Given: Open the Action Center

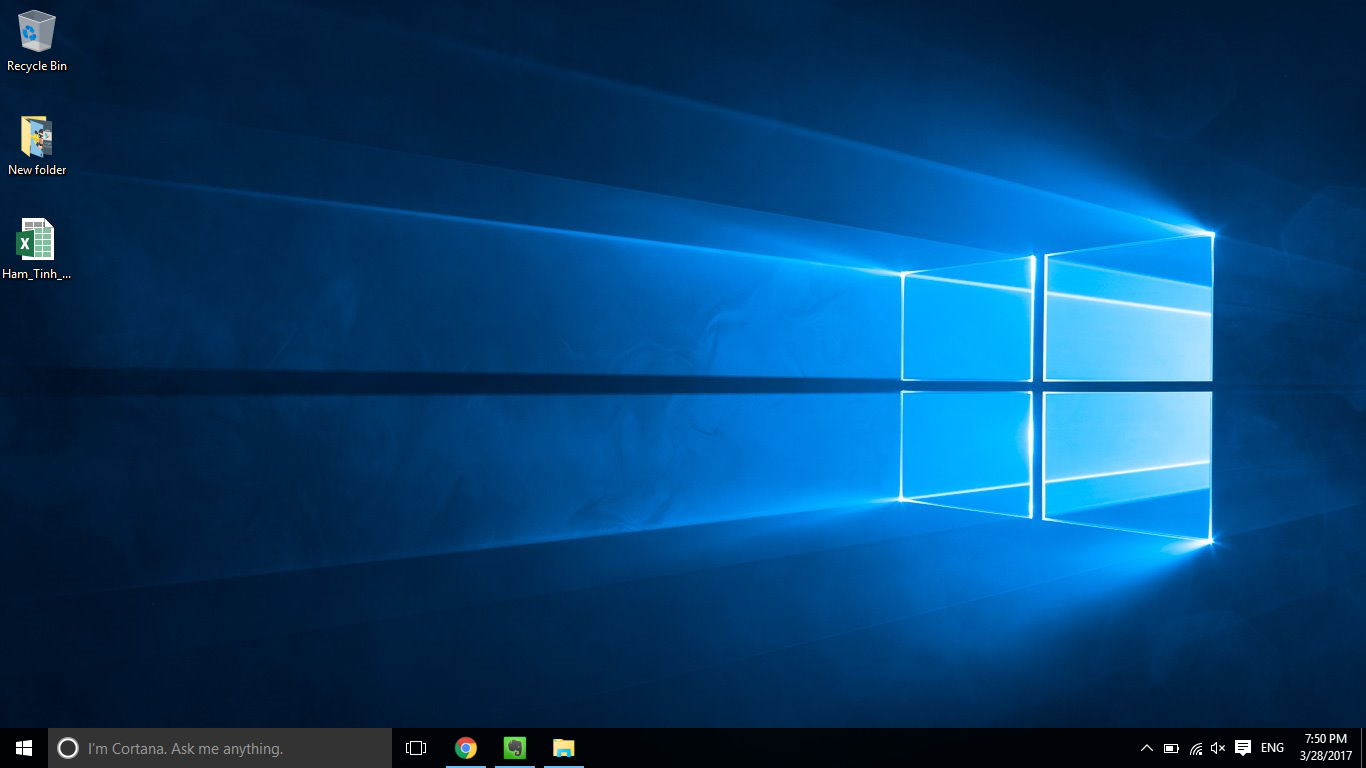Looking at the screenshot, I should coord(1243,748).
